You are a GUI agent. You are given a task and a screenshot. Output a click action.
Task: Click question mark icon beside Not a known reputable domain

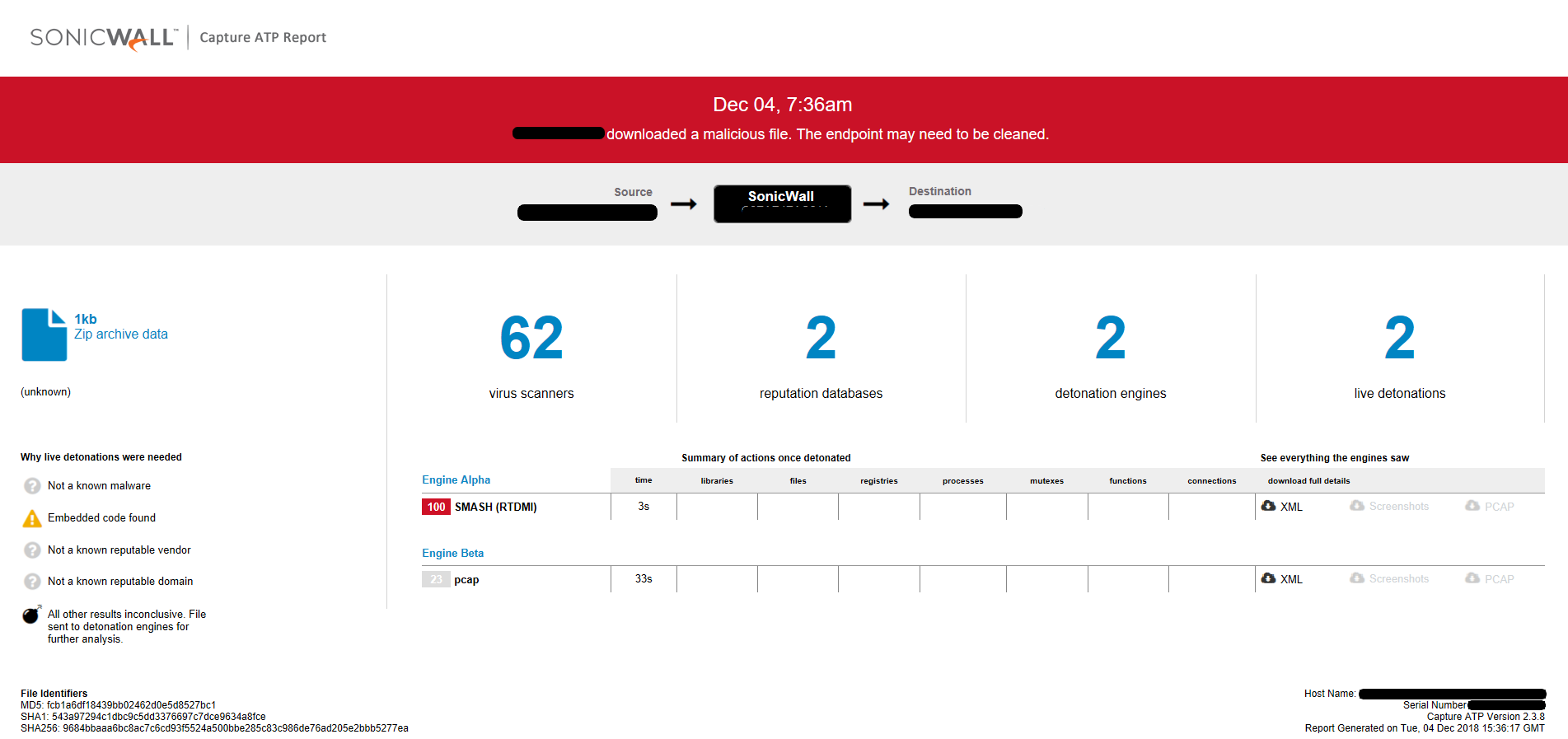(32, 582)
